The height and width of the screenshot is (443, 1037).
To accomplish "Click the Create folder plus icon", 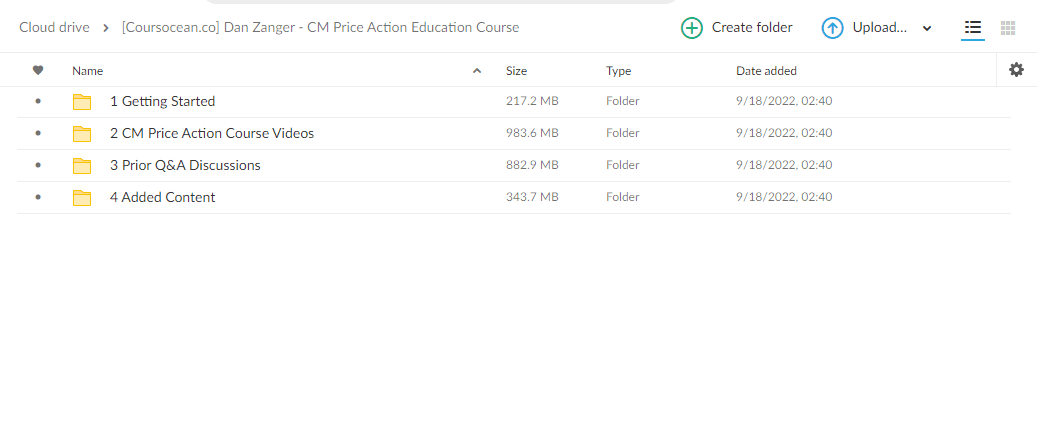I will tap(692, 28).
